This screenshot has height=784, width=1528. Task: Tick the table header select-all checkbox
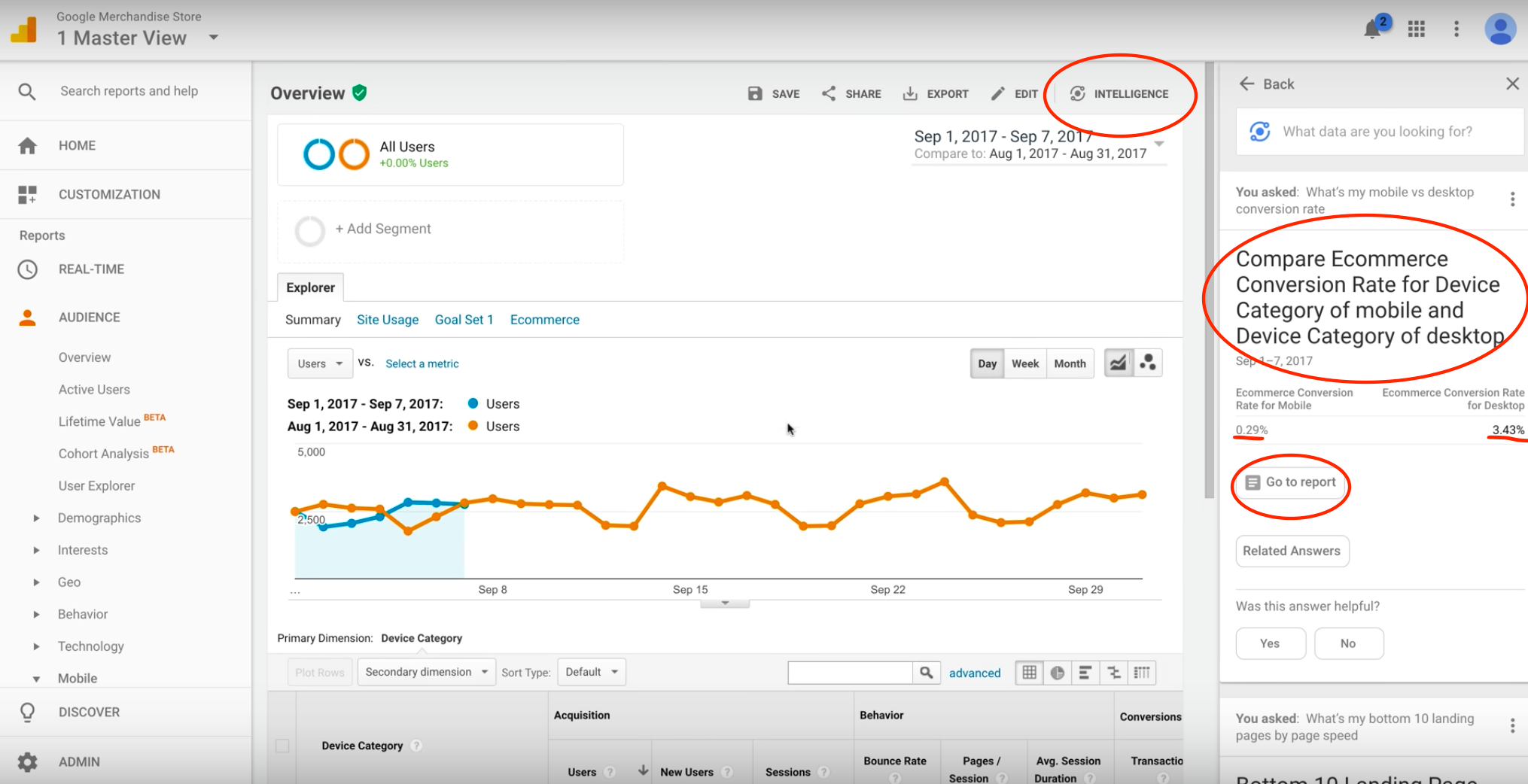(282, 746)
